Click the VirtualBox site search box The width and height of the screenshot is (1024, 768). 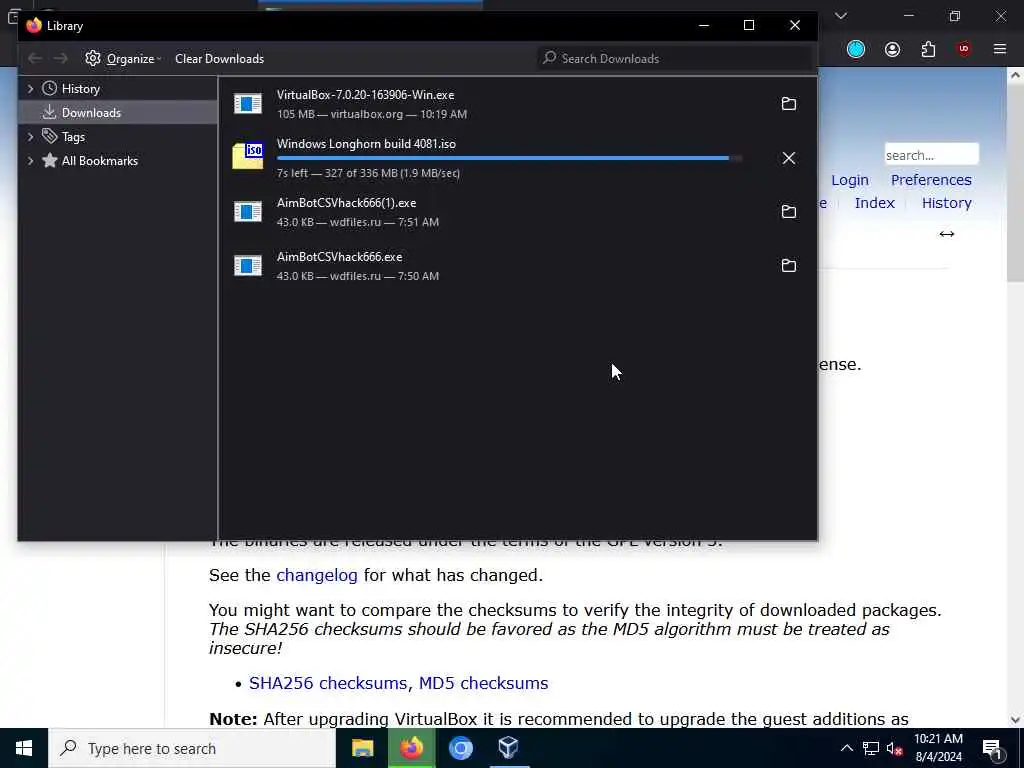click(931, 155)
